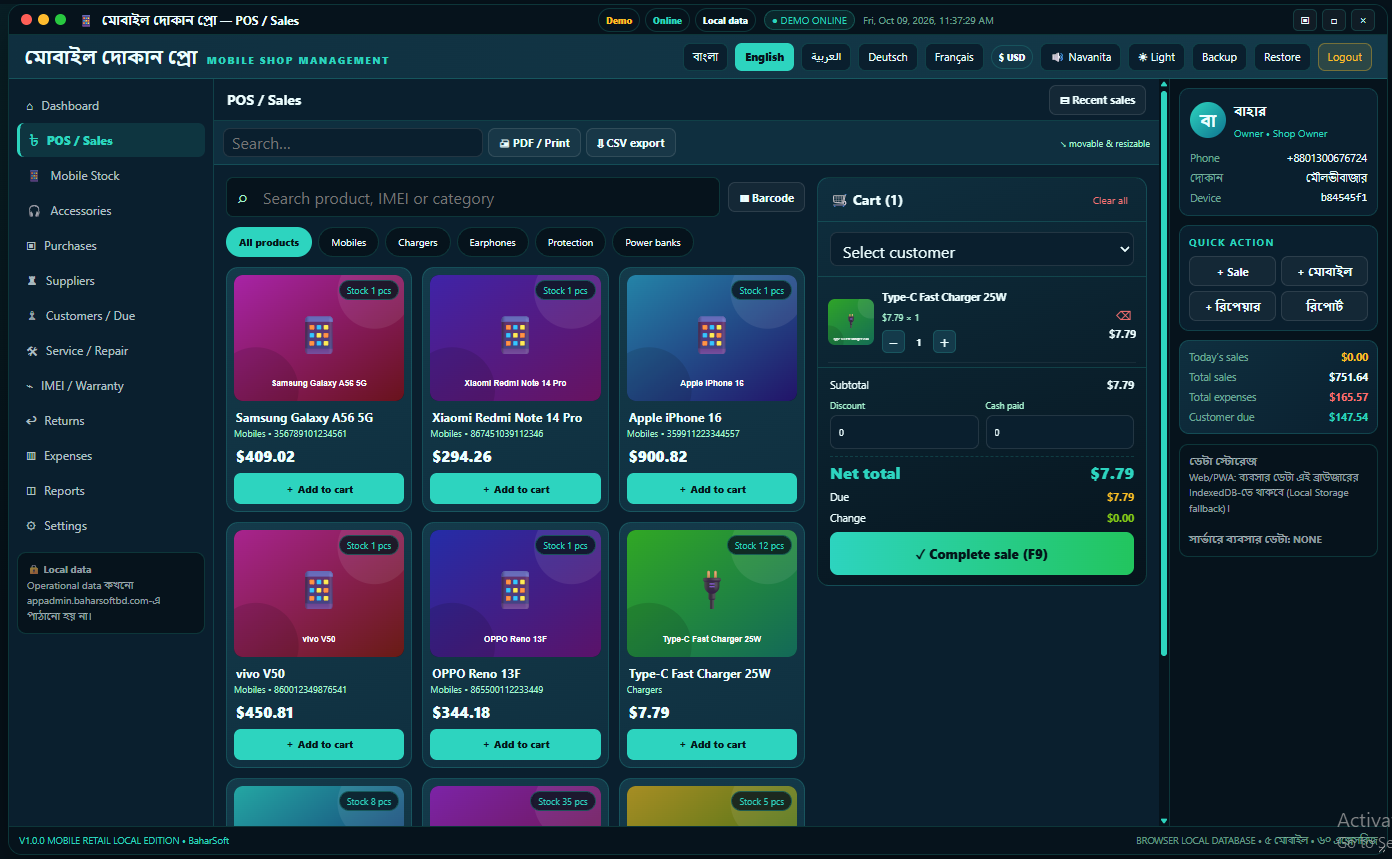Filter products by the Power banks category
This screenshot has height=859, width=1392.
coord(653,242)
